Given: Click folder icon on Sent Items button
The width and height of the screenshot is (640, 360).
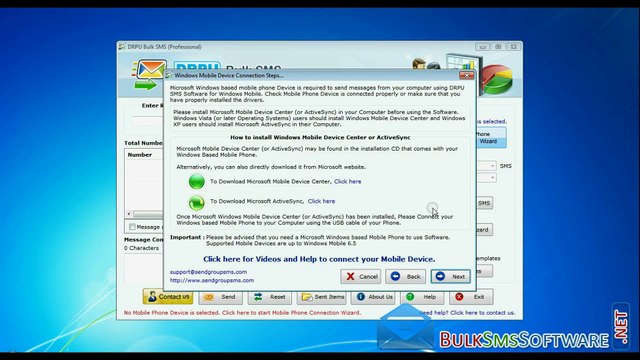Looking at the screenshot, I should pyautogui.click(x=307, y=297).
